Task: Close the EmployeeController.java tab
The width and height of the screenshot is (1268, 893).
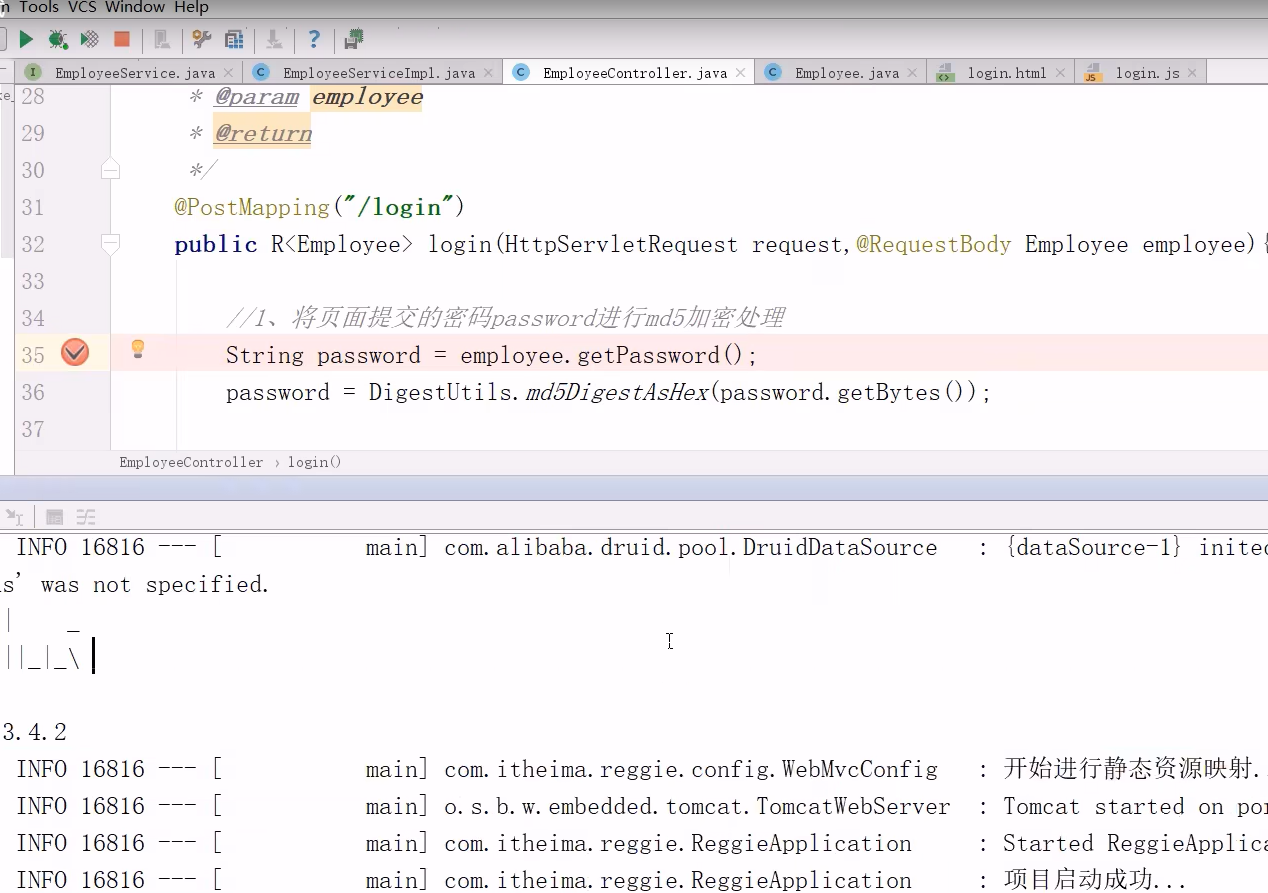Action: 740,73
